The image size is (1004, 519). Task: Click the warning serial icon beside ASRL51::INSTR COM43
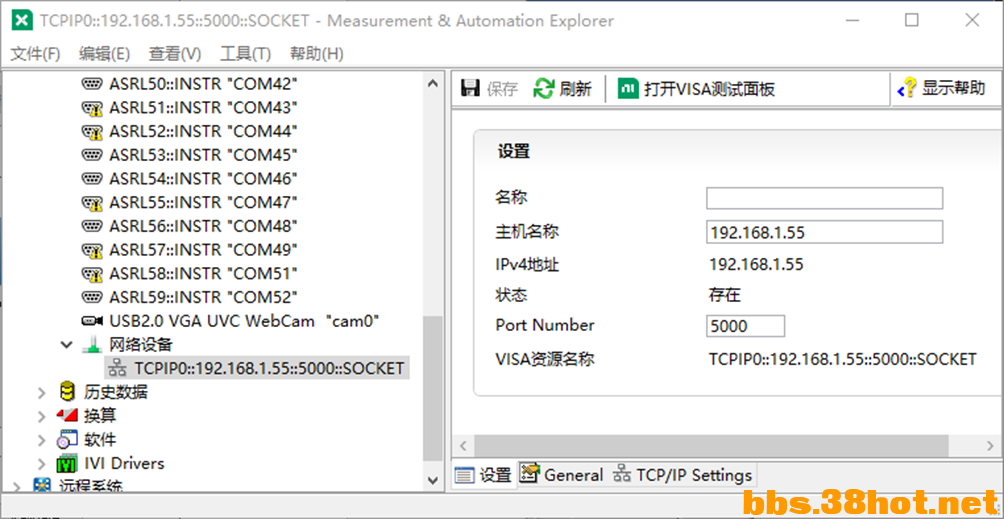coord(92,108)
